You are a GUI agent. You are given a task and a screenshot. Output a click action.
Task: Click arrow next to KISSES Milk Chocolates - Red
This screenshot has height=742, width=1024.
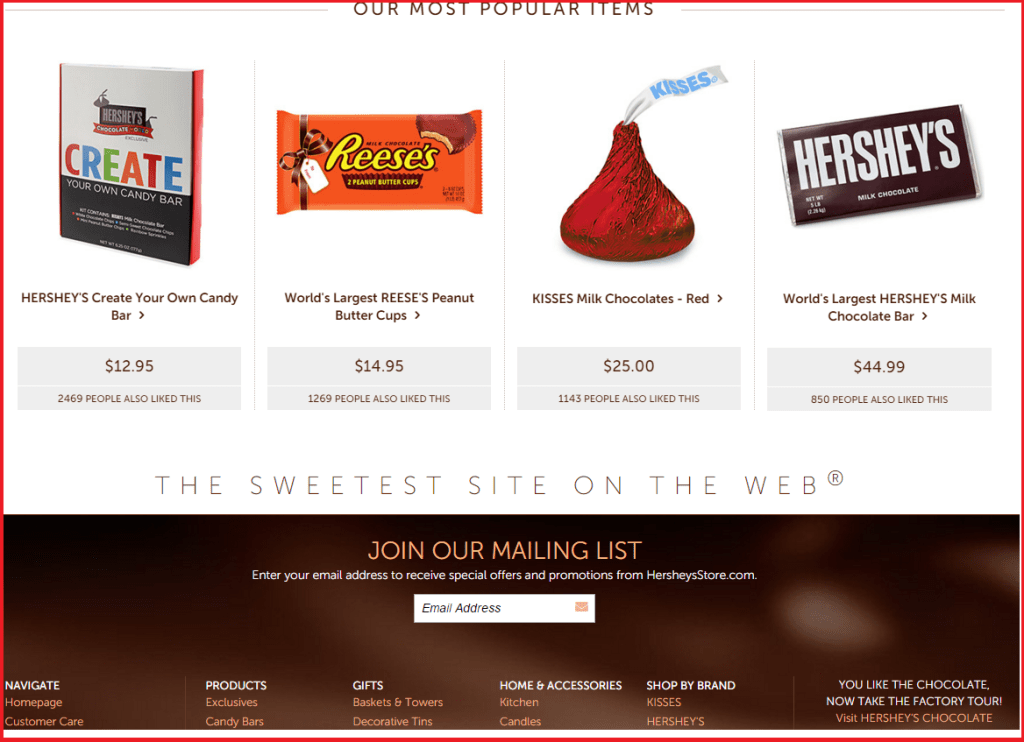(x=720, y=298)
